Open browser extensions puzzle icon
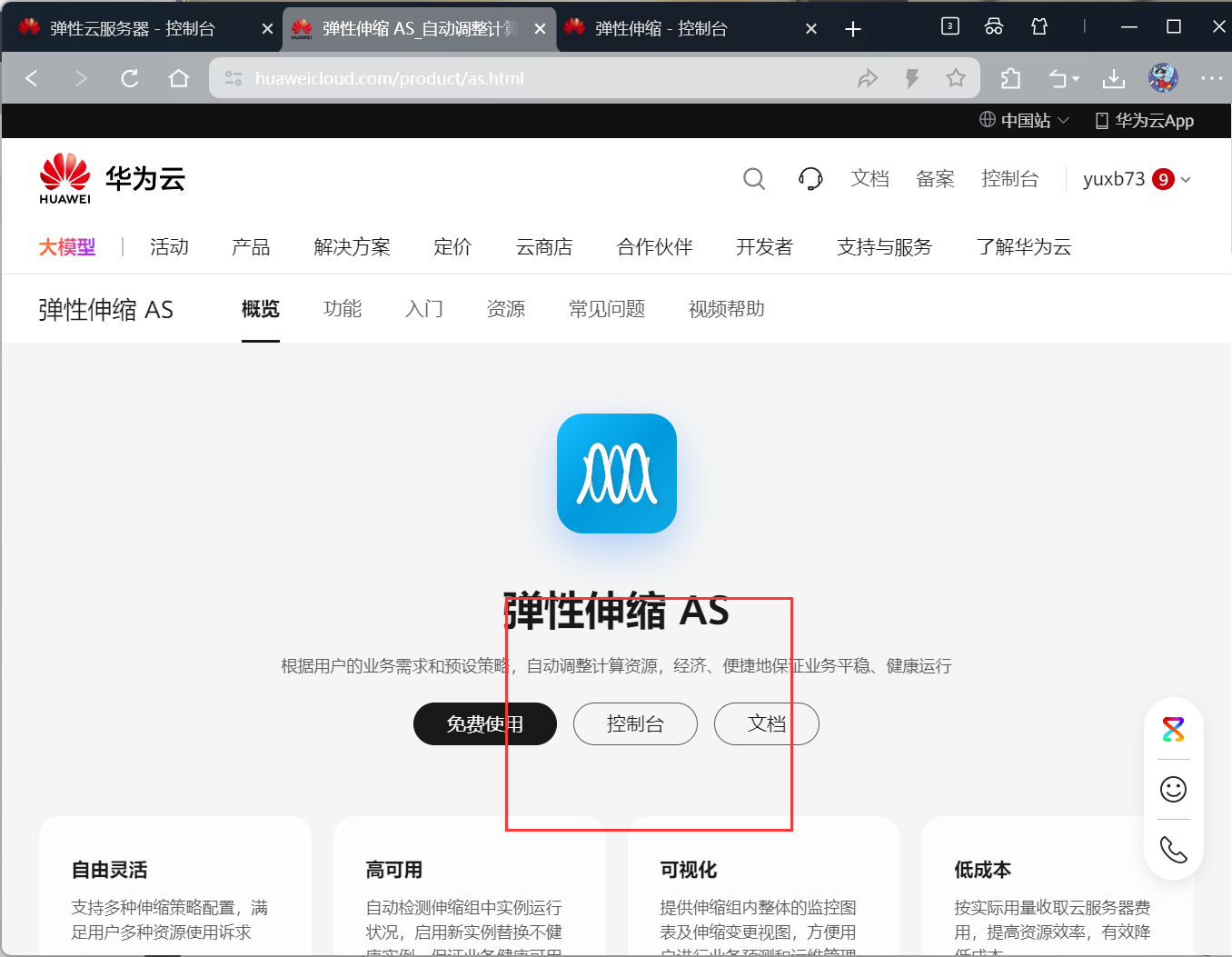 [x=1010, y=79]
